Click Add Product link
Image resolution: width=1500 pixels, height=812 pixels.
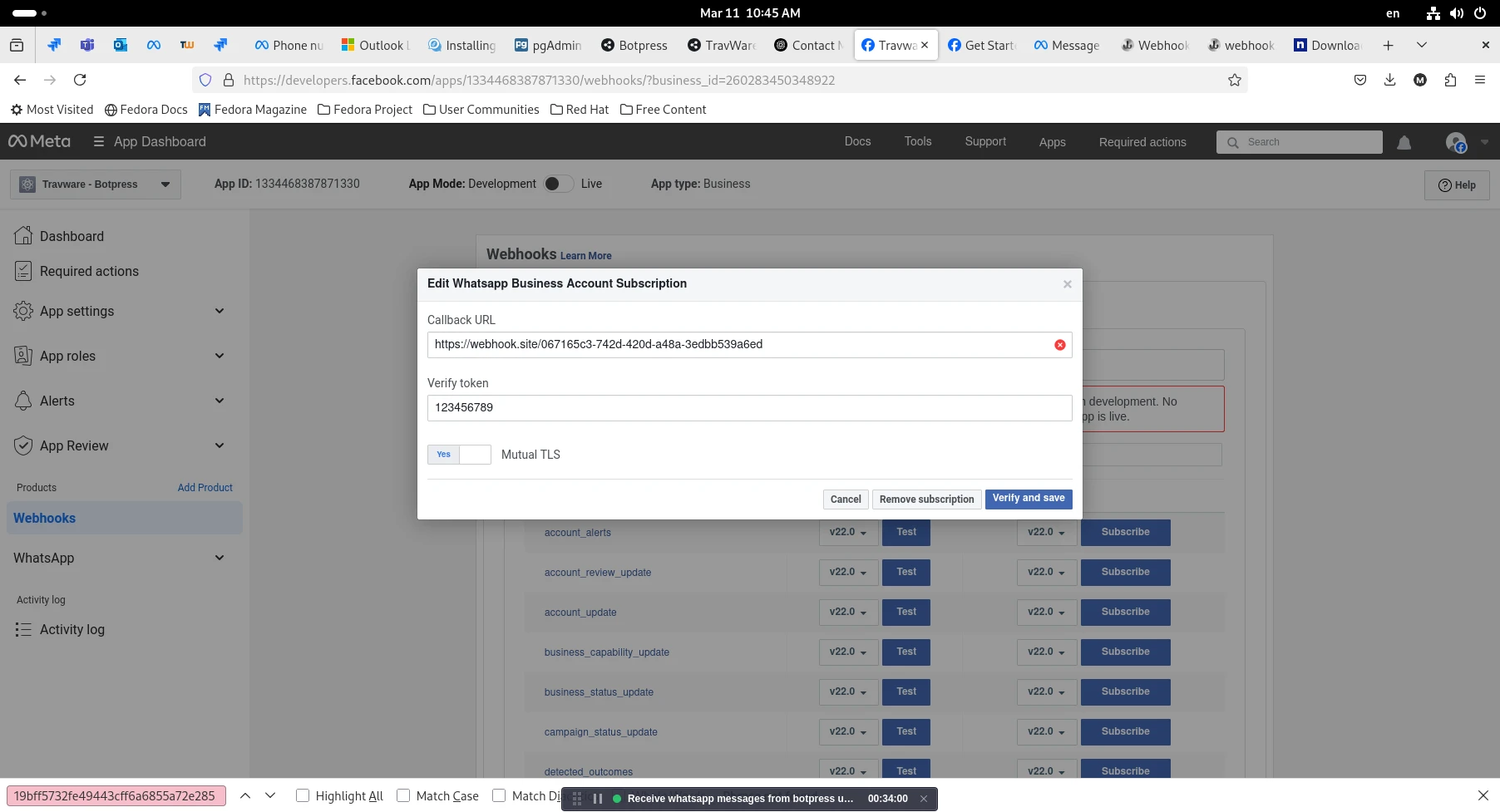205,488
